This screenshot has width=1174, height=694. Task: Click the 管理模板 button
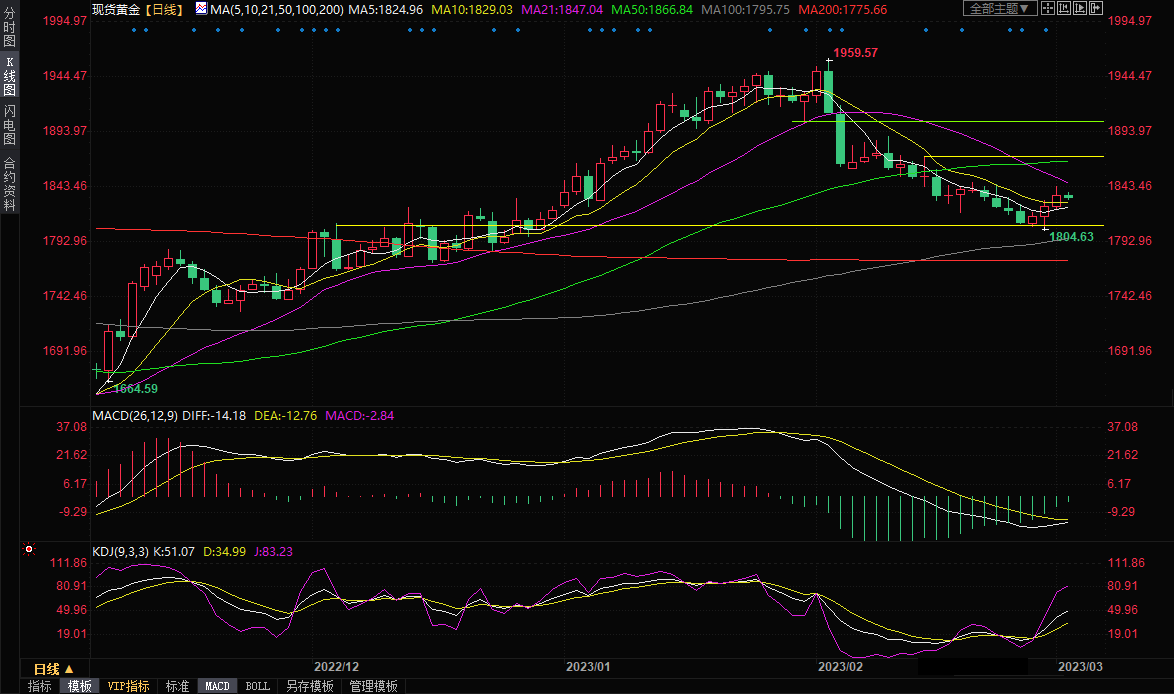click(373, 686)
